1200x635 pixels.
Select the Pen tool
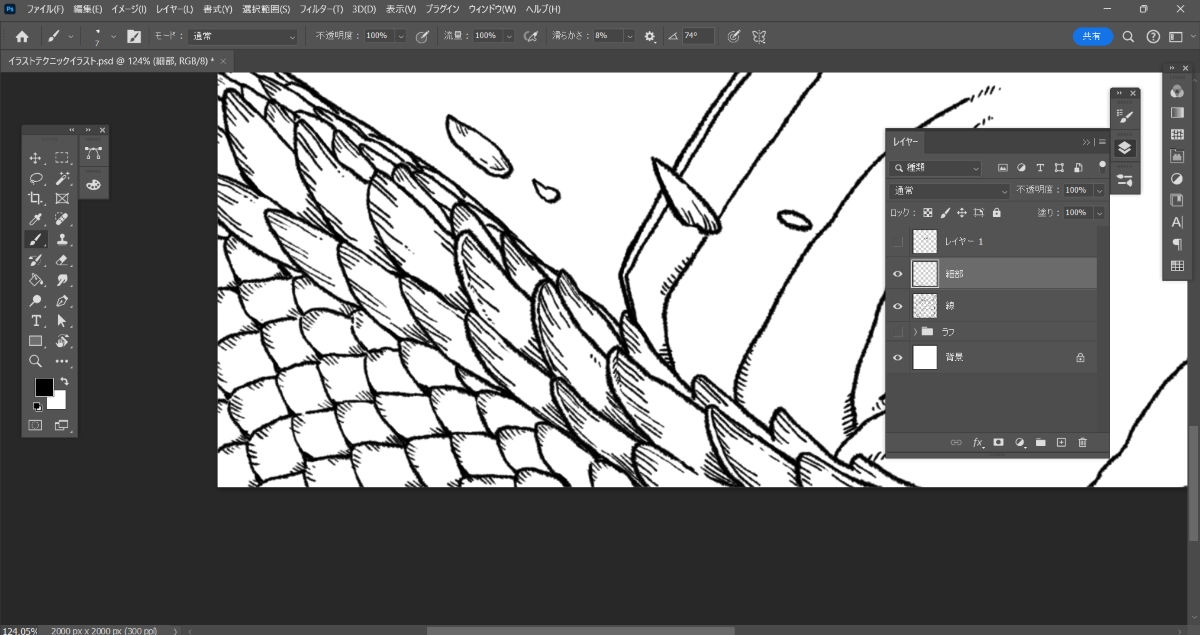tap(62, 300)
